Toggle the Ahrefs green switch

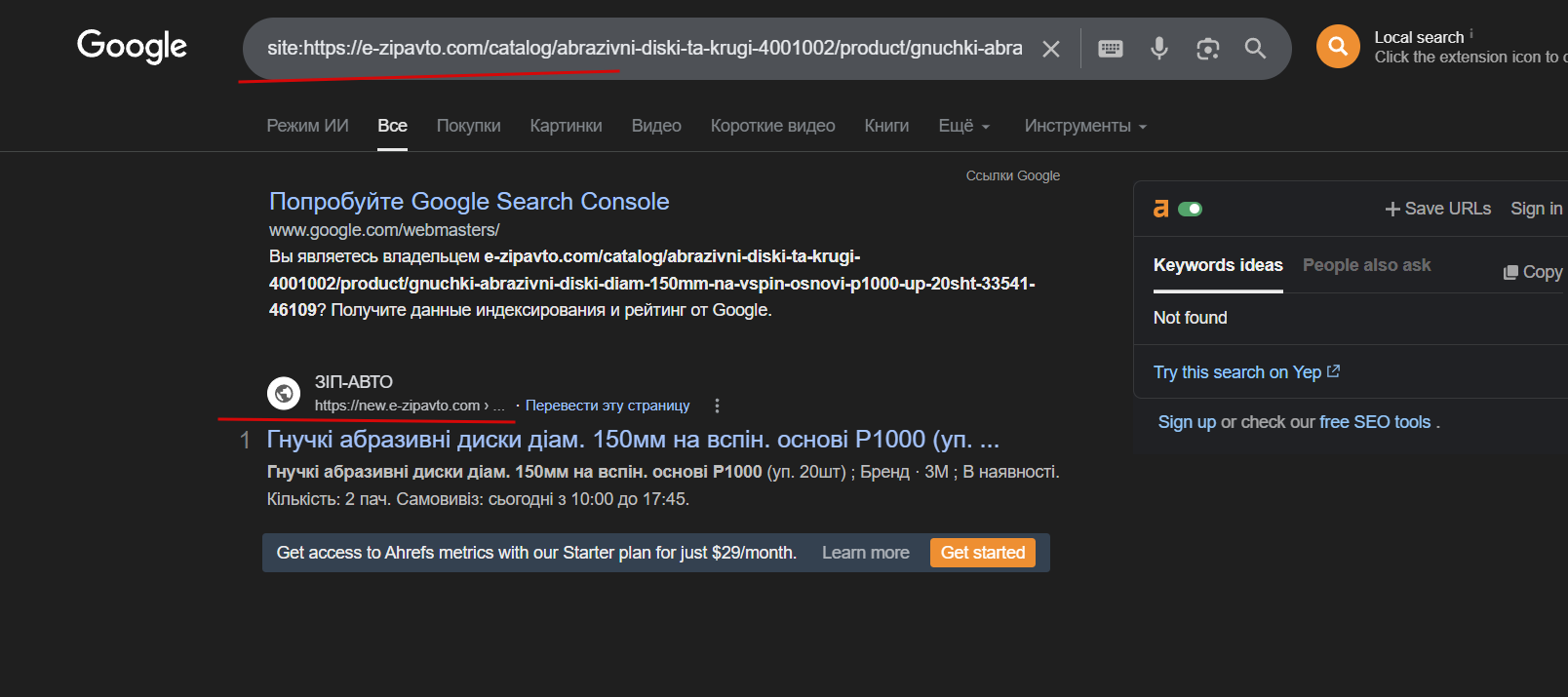click(x=1190, y=209)
